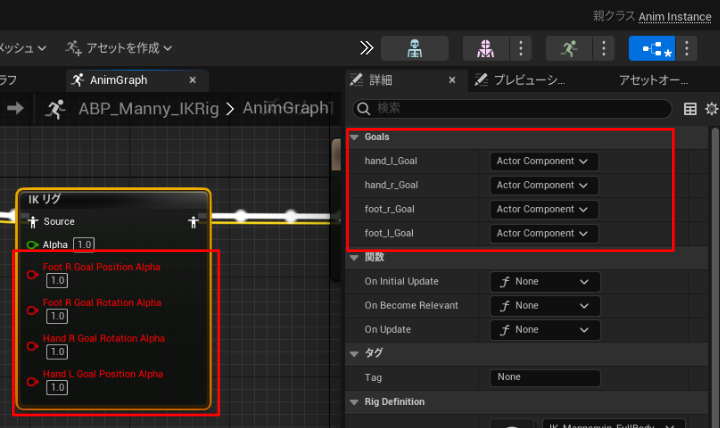
Task: Open the skeleton editor mode icon
Action: (415, 48)
